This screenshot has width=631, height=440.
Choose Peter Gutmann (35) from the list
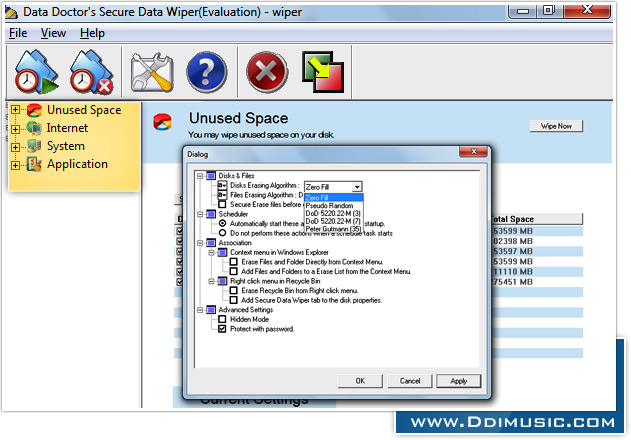pos(334,229)
